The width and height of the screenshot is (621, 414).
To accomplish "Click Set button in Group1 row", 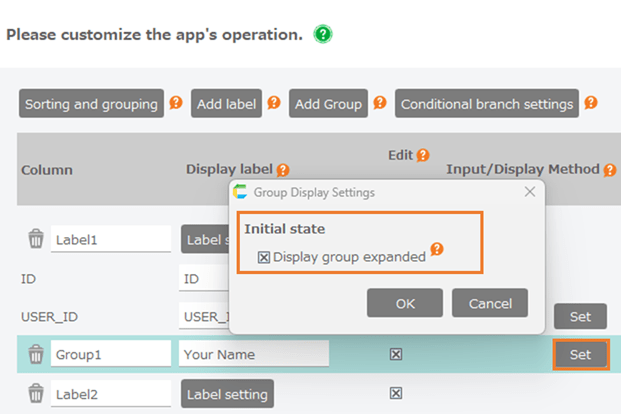I will pos(580,354).
